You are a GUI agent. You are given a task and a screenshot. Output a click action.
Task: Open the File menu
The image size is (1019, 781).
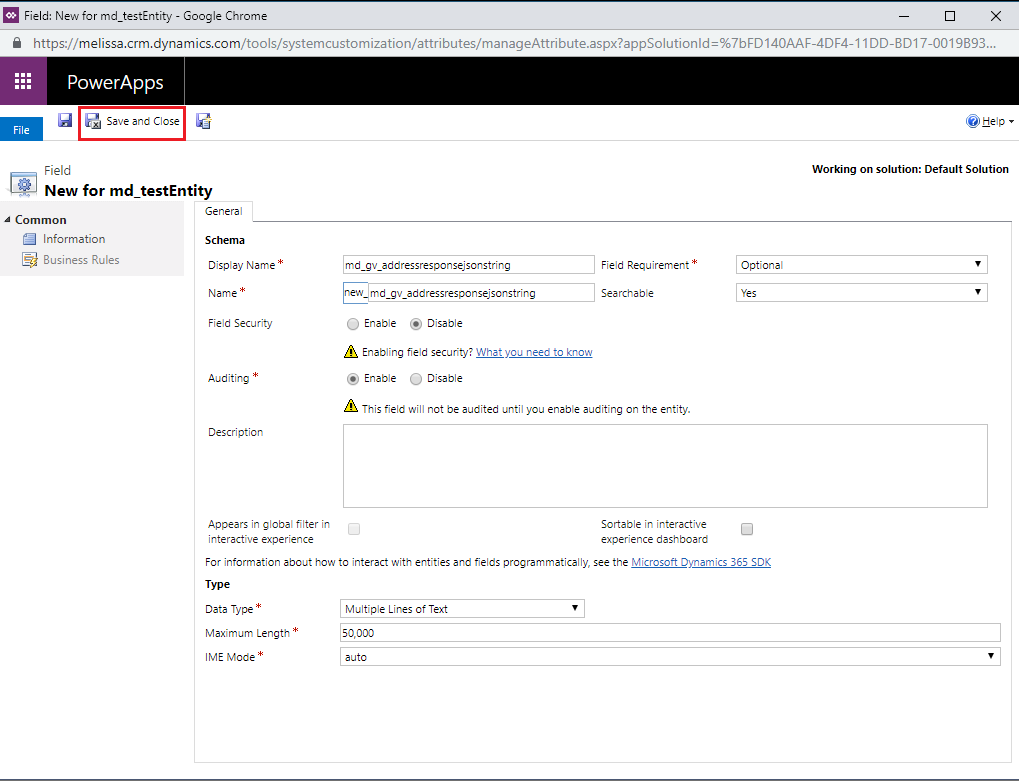point(21,129)
